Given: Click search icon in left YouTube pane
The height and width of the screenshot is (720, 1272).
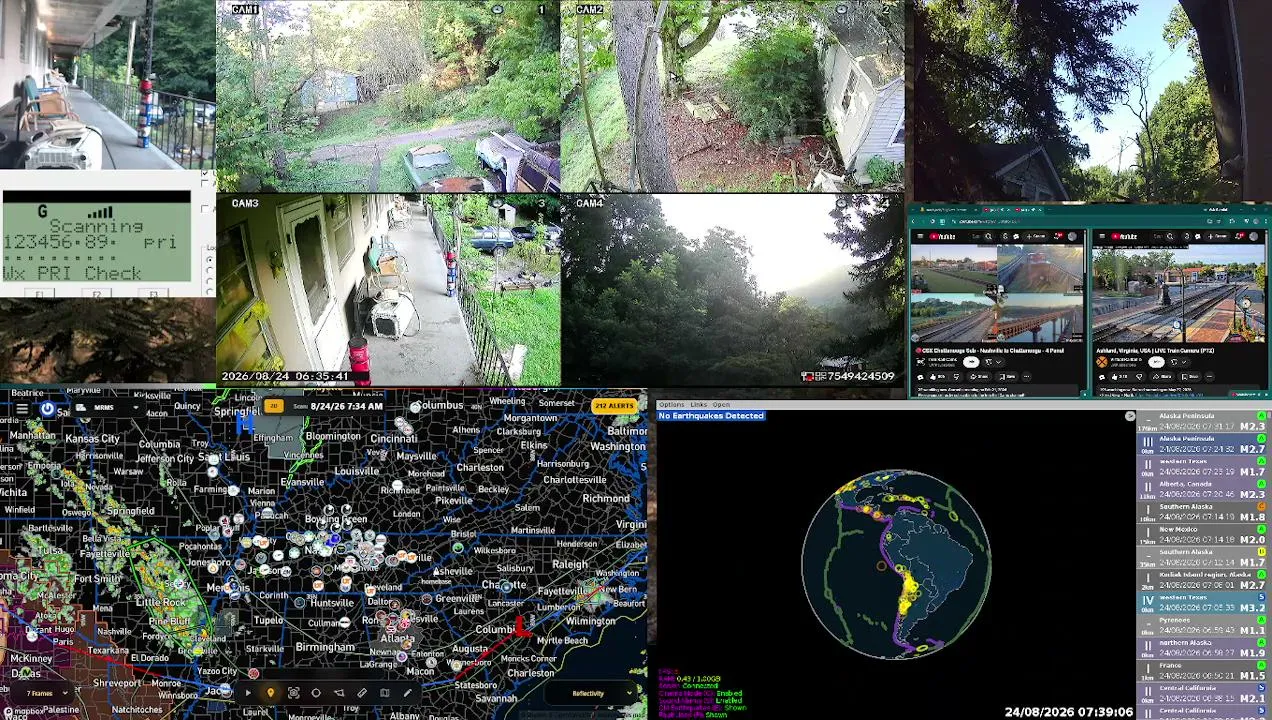Looking at the screenshot, I should point(989,236).
